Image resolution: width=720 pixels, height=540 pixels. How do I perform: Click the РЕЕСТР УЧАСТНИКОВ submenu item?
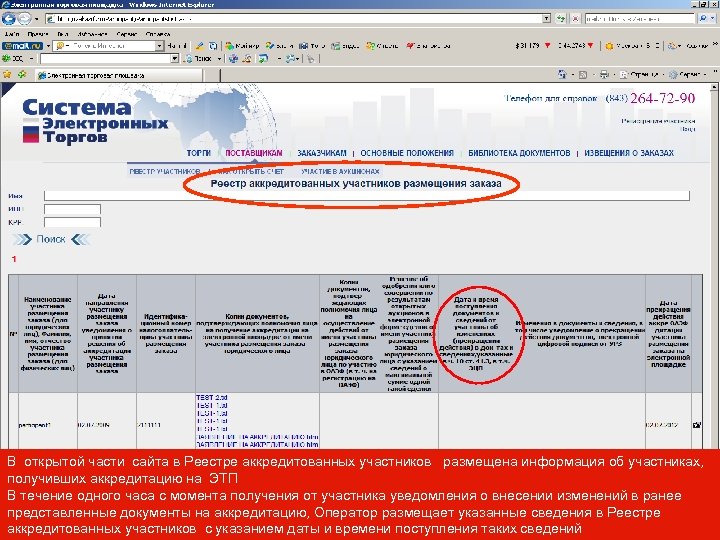click(164, 172)
